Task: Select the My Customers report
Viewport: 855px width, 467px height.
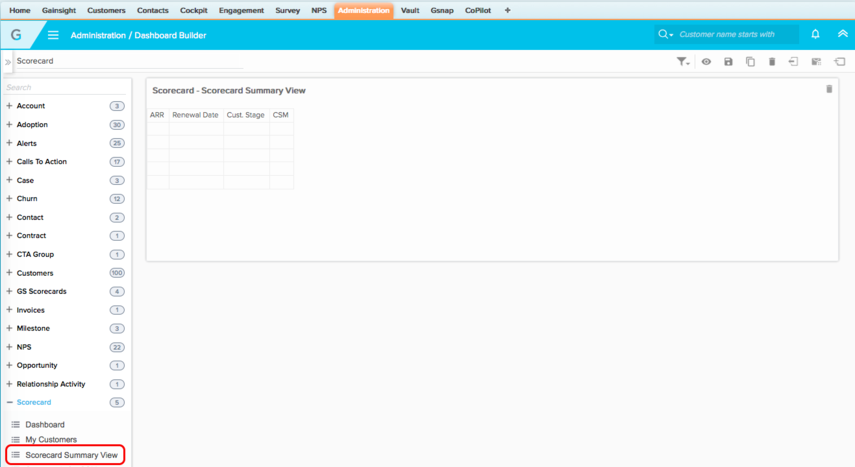Action: pos(51,440)
